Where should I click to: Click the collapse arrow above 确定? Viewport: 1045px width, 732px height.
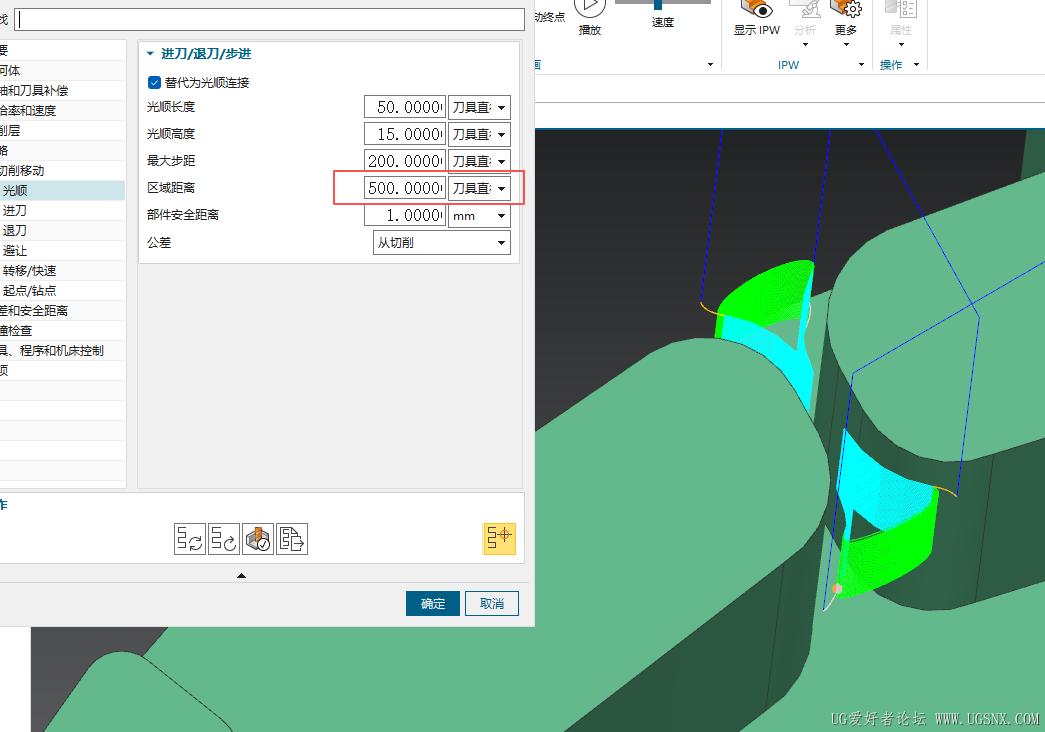tap(241, 576)
